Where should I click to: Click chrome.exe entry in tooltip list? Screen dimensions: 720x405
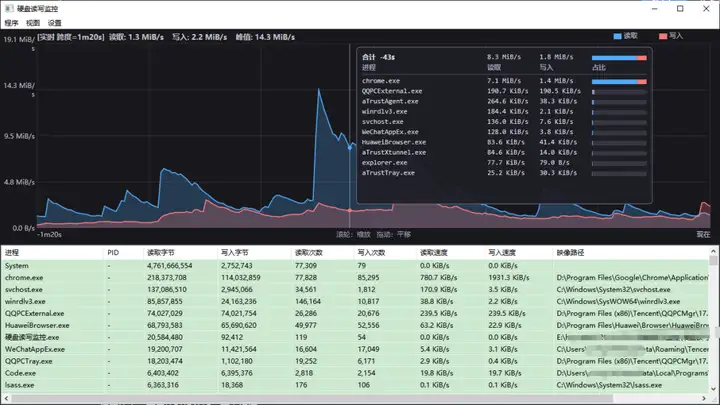[381, 81]
